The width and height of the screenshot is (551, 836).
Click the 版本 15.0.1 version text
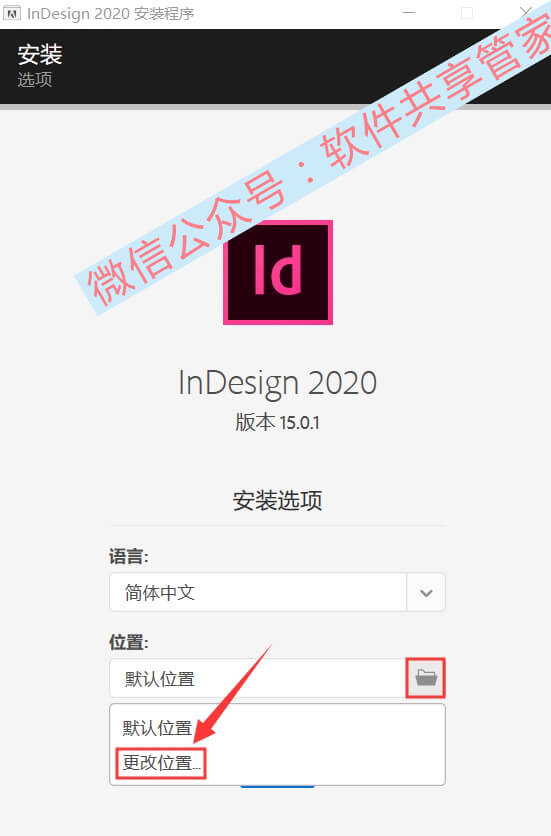(x=277, y=422)
